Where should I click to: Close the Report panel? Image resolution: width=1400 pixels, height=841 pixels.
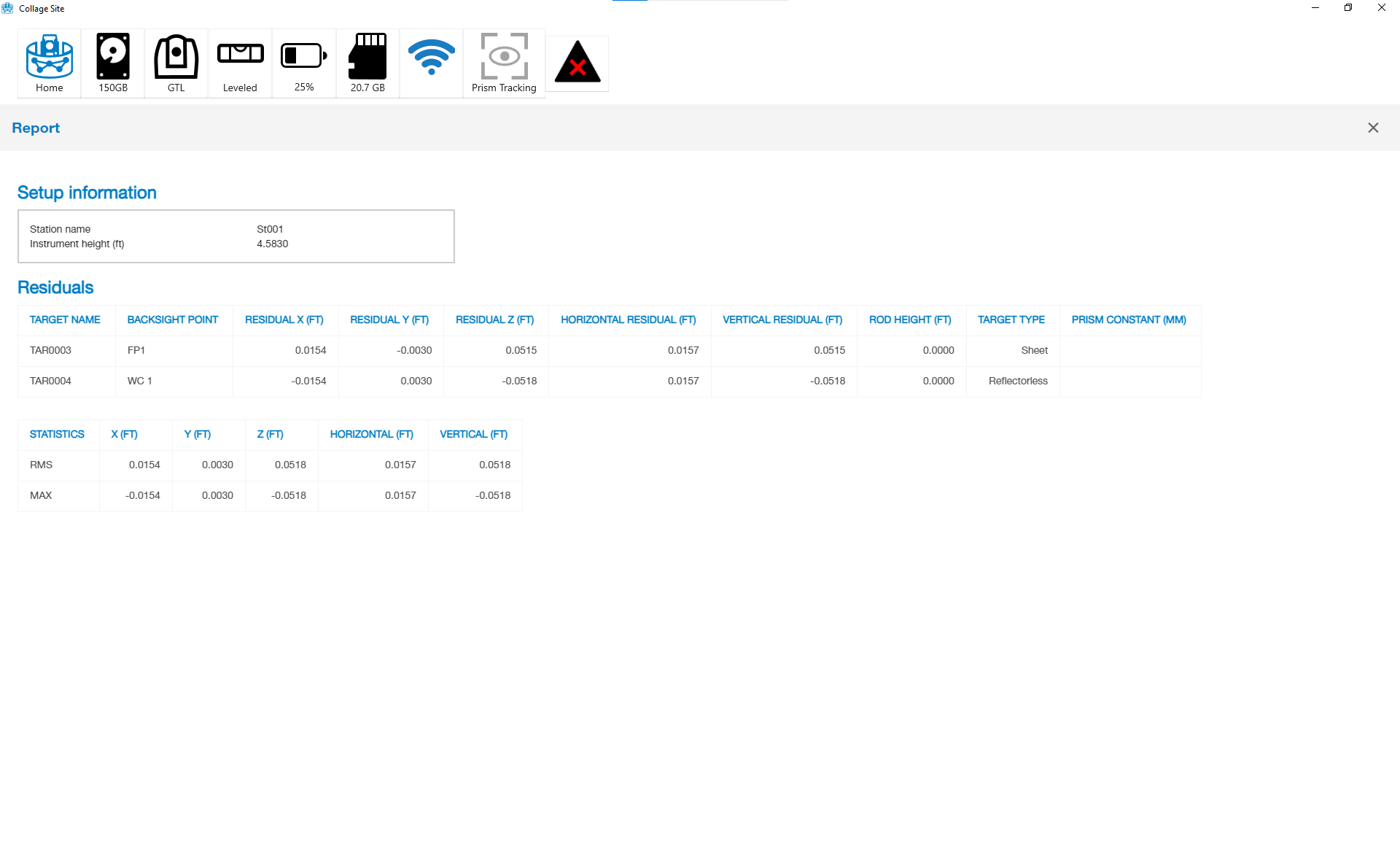tap(1372, 128)
